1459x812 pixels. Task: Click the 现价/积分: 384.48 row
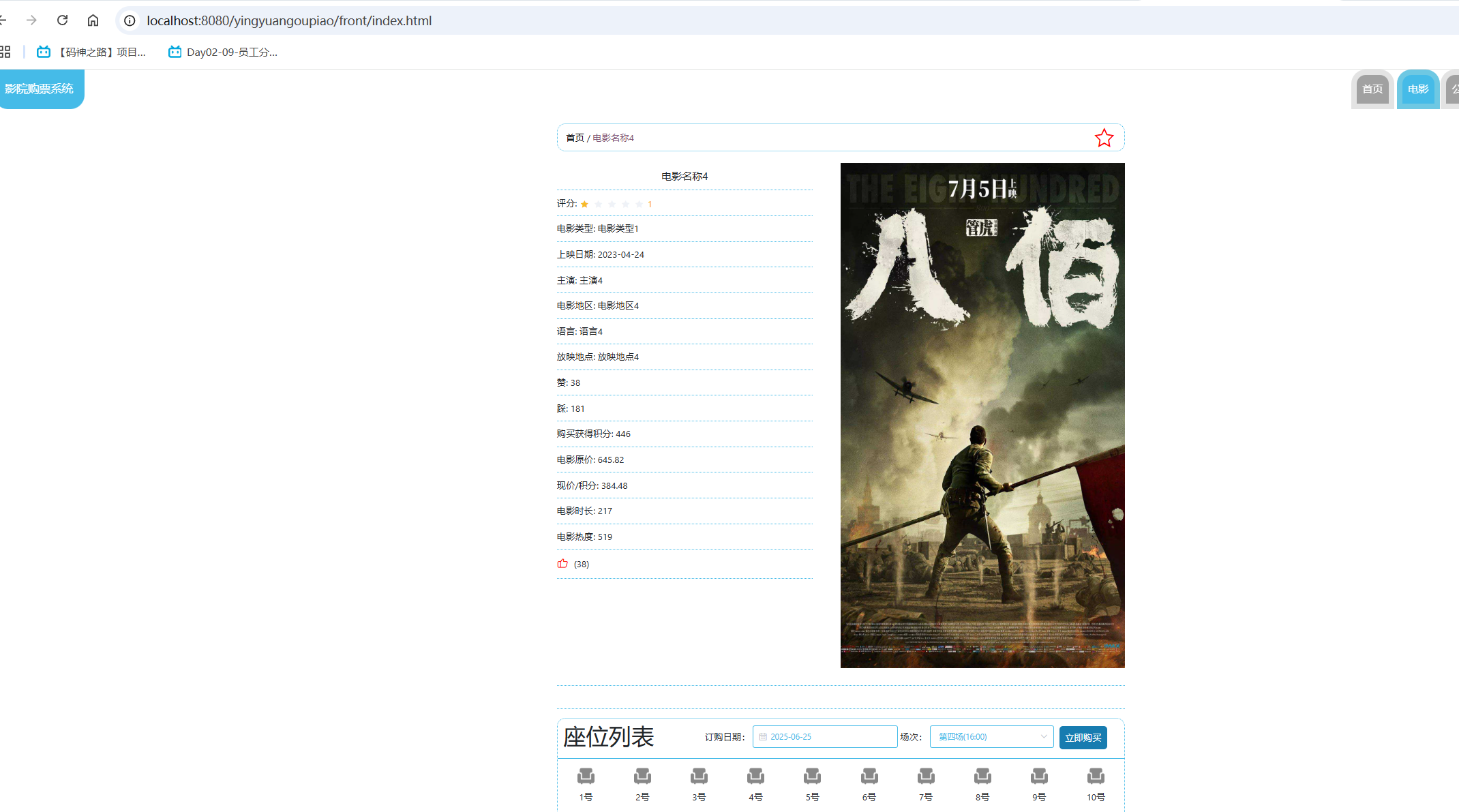click(x=685, y=485)
